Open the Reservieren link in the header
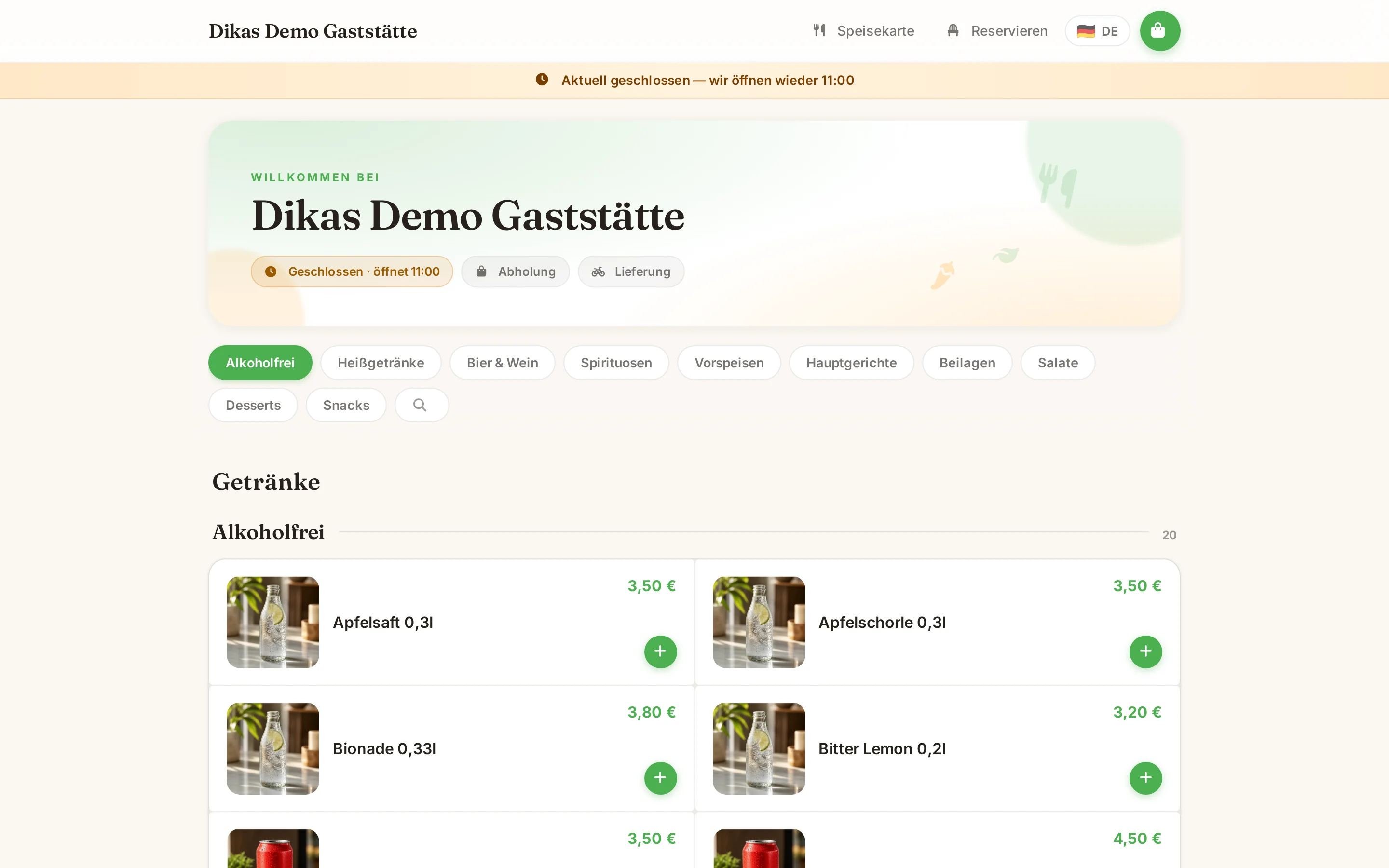The height and width of the screenshot is (868, 1389). point(997,31)
